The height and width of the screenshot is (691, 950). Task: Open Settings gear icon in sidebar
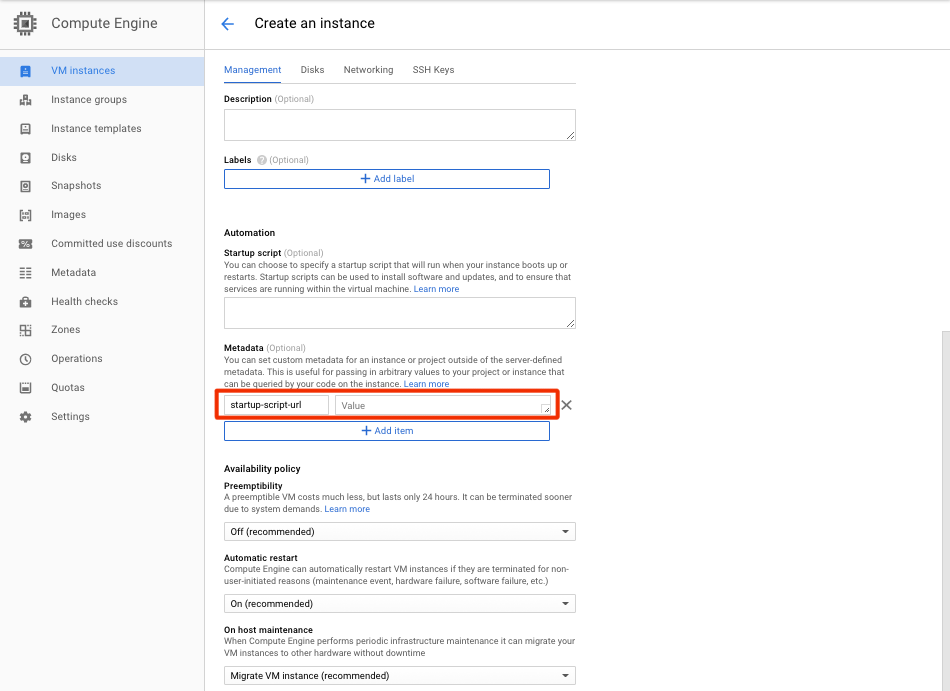pyautogui.click(x=26, y=417)
